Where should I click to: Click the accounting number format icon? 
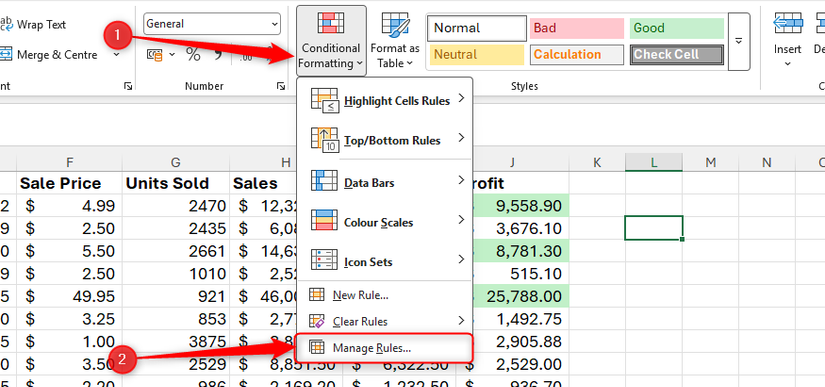155,55
